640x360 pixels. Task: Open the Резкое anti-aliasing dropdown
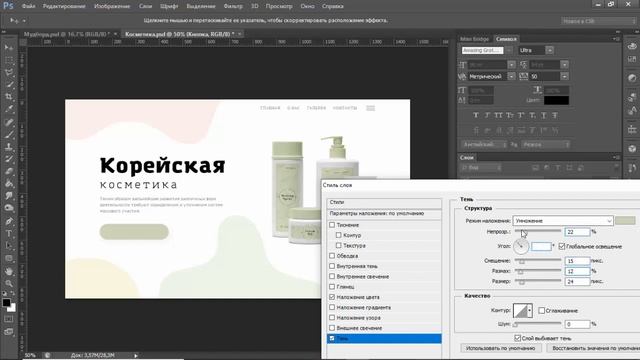[545, 144]
